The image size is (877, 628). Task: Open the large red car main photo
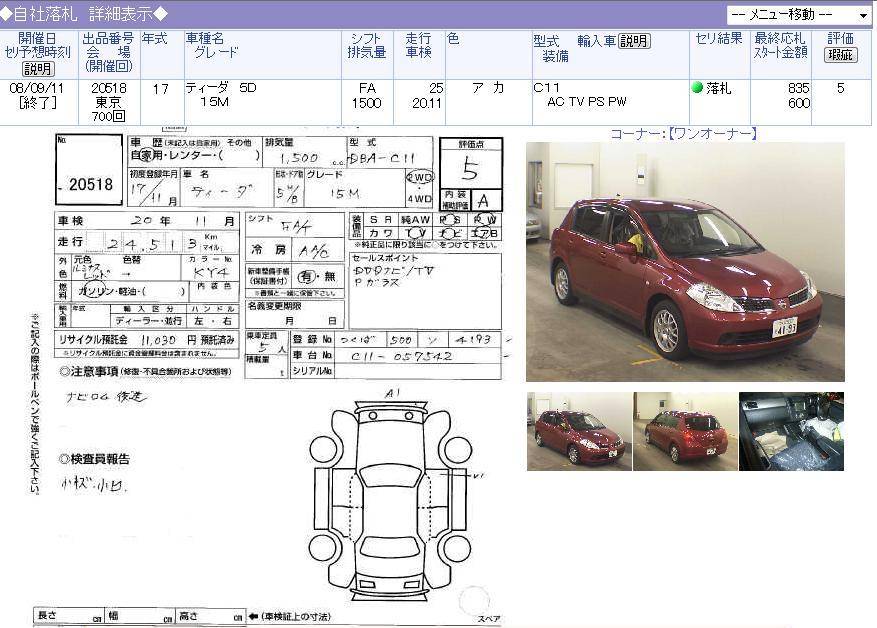click(685, 262)
